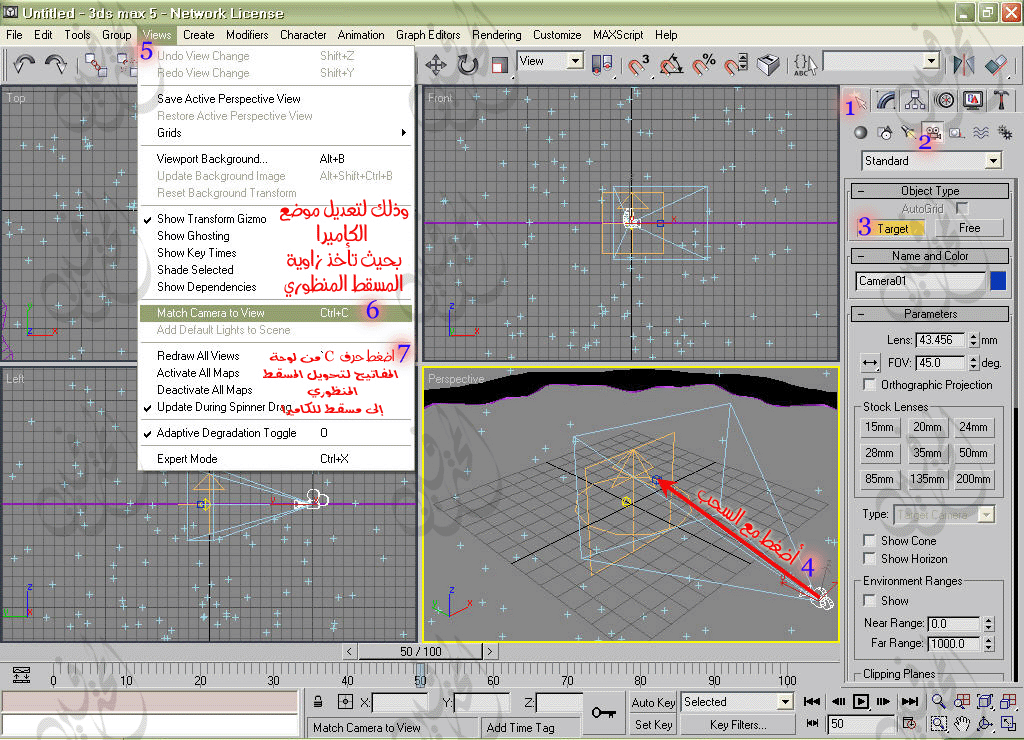Screen dimensions: 1024x740
Task: Click the Undo arrow icon in toolbar
Action: [x=24, y=64]
